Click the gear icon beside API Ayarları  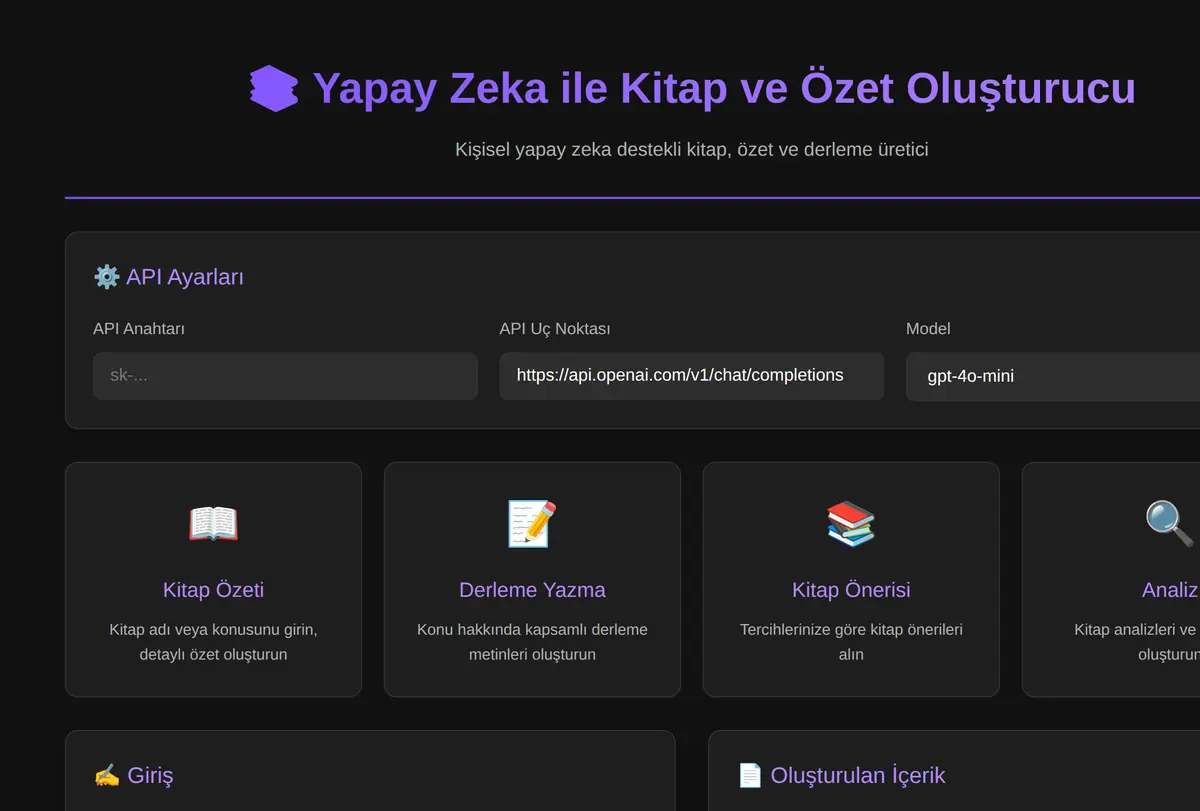(106, 277)
